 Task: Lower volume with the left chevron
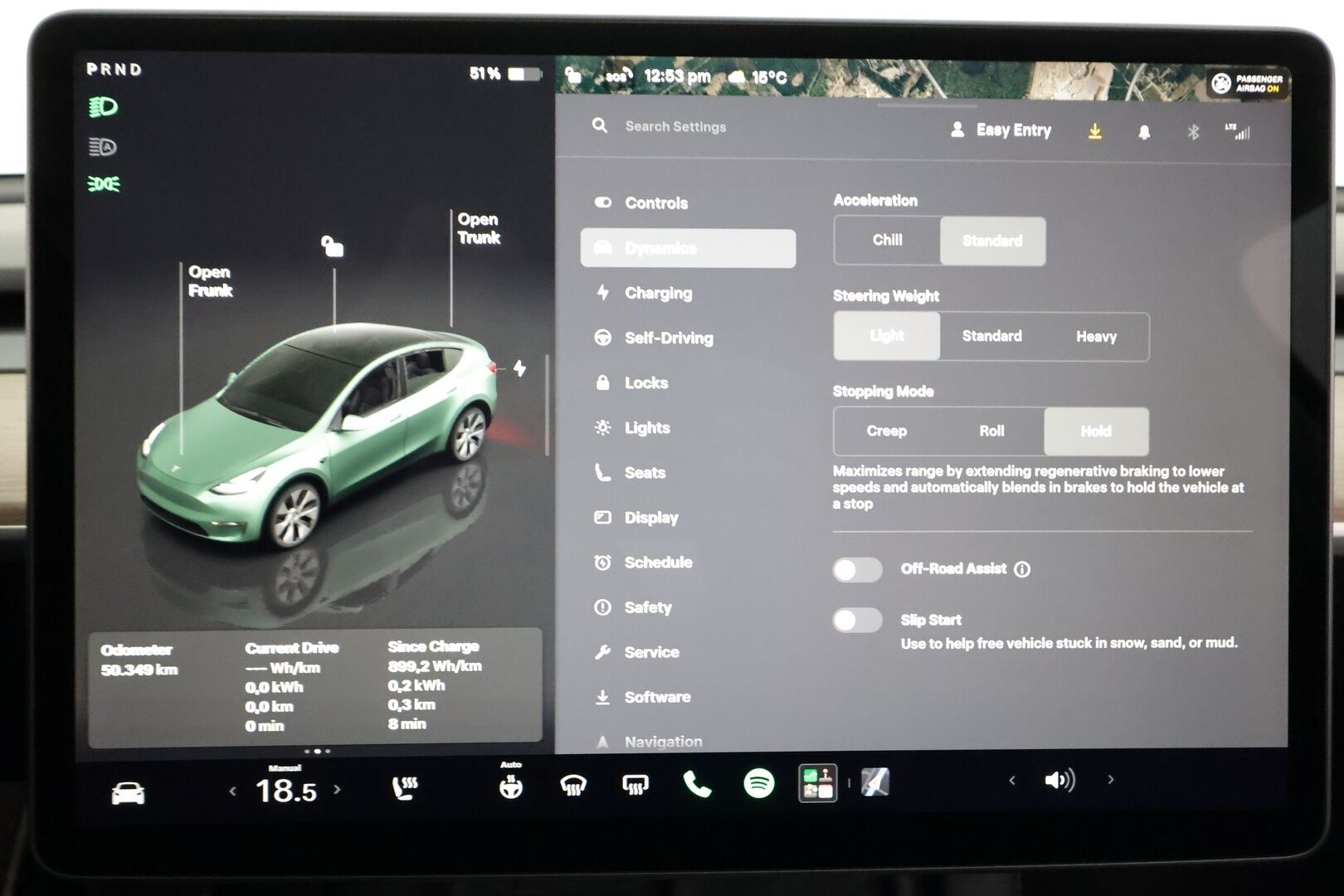pos(1012,780)
